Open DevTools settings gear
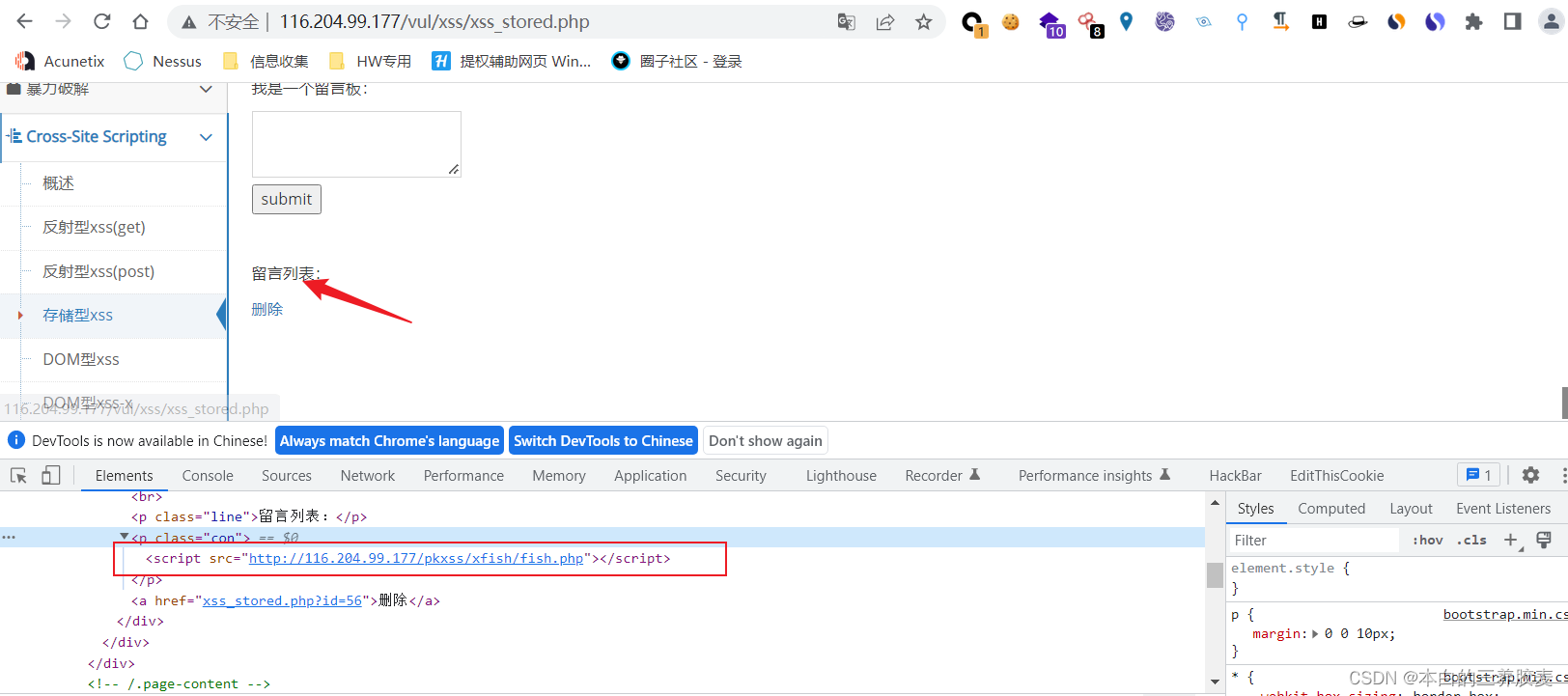Image resolution: width=1568 pixels, height=696 pixels. 1530,475
